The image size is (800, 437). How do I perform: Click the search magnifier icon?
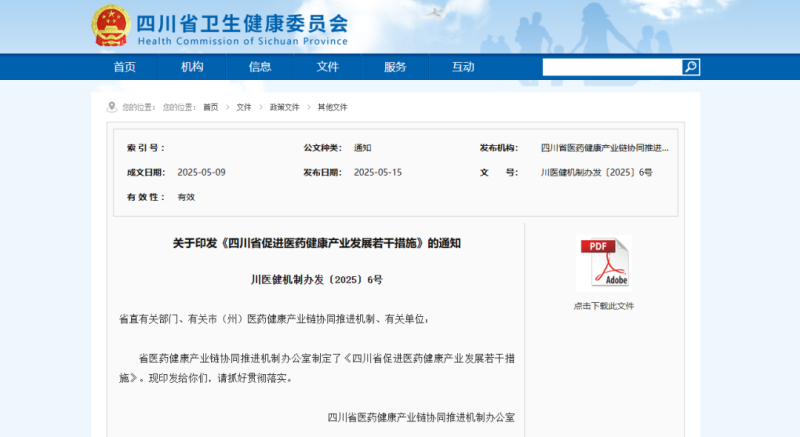(691, 67)
